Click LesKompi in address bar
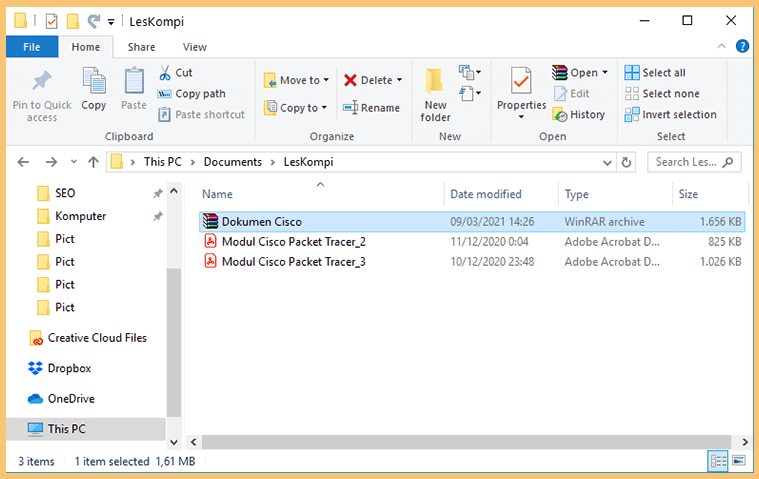Viewport: 759px width, 479px height. coord(308,162)
